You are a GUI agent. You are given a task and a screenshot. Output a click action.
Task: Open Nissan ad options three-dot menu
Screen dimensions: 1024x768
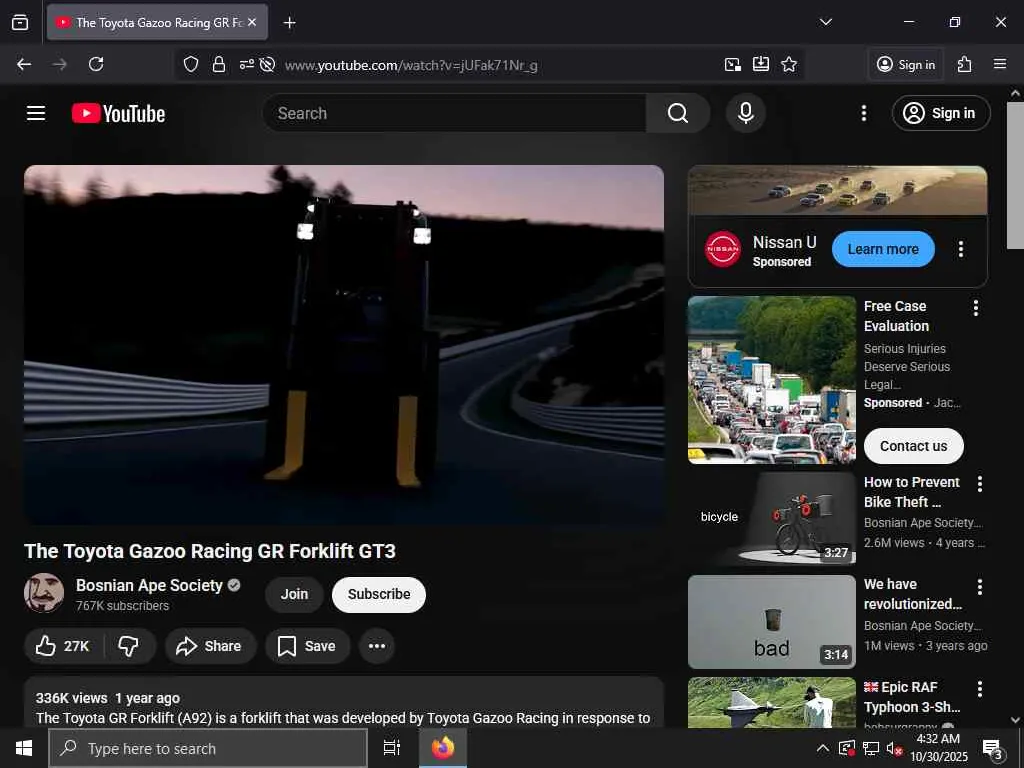click(961, 249)
